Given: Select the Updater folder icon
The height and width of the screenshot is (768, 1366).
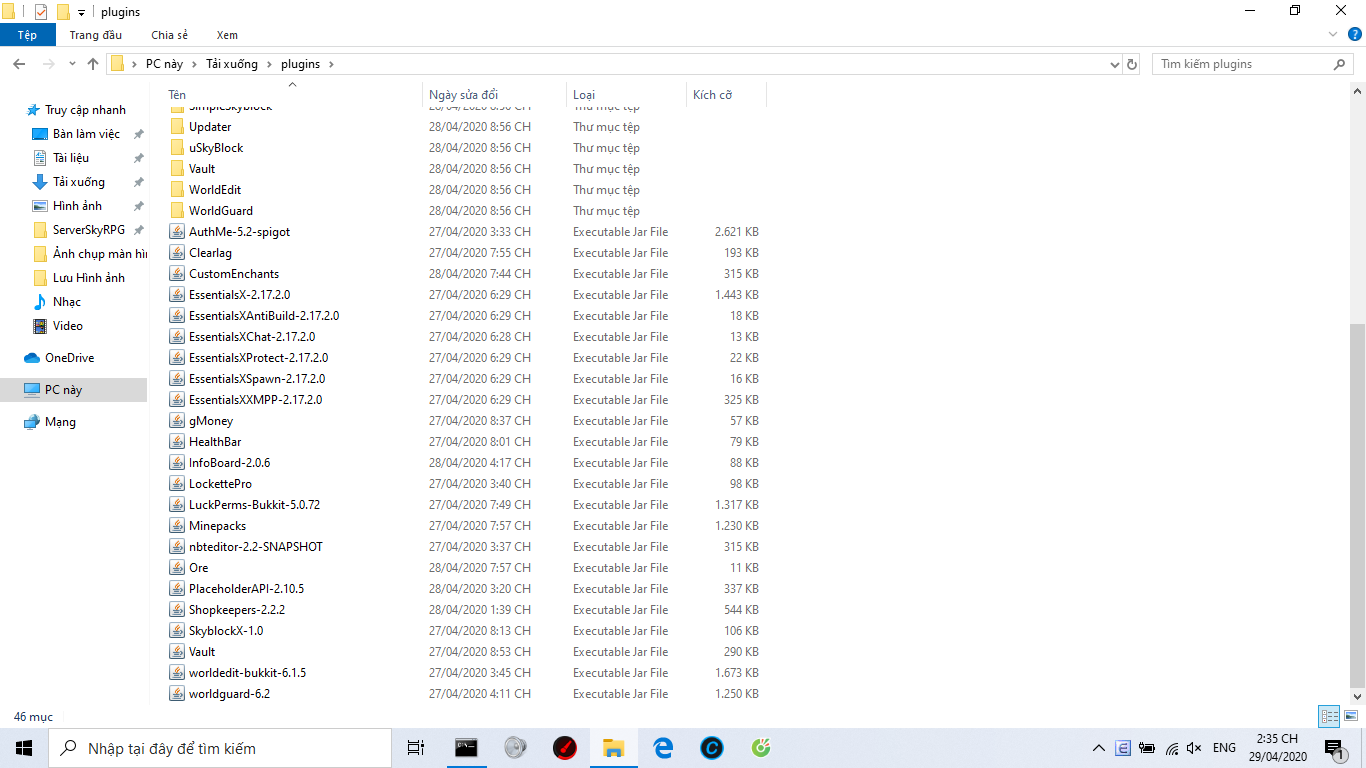Looking at the screenshot, I should [x=177, y=127].
